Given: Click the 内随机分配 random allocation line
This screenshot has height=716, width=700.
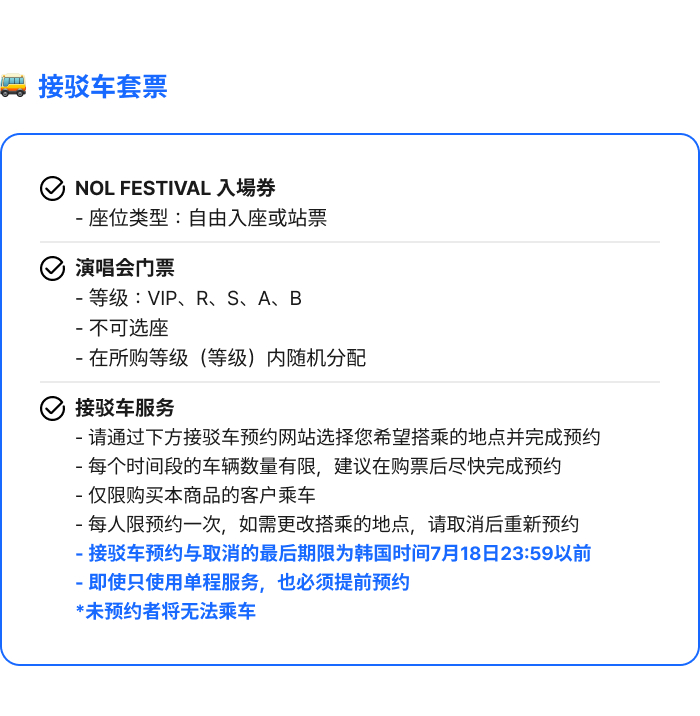Looking at the screenshot, I should tap(221, 358).
